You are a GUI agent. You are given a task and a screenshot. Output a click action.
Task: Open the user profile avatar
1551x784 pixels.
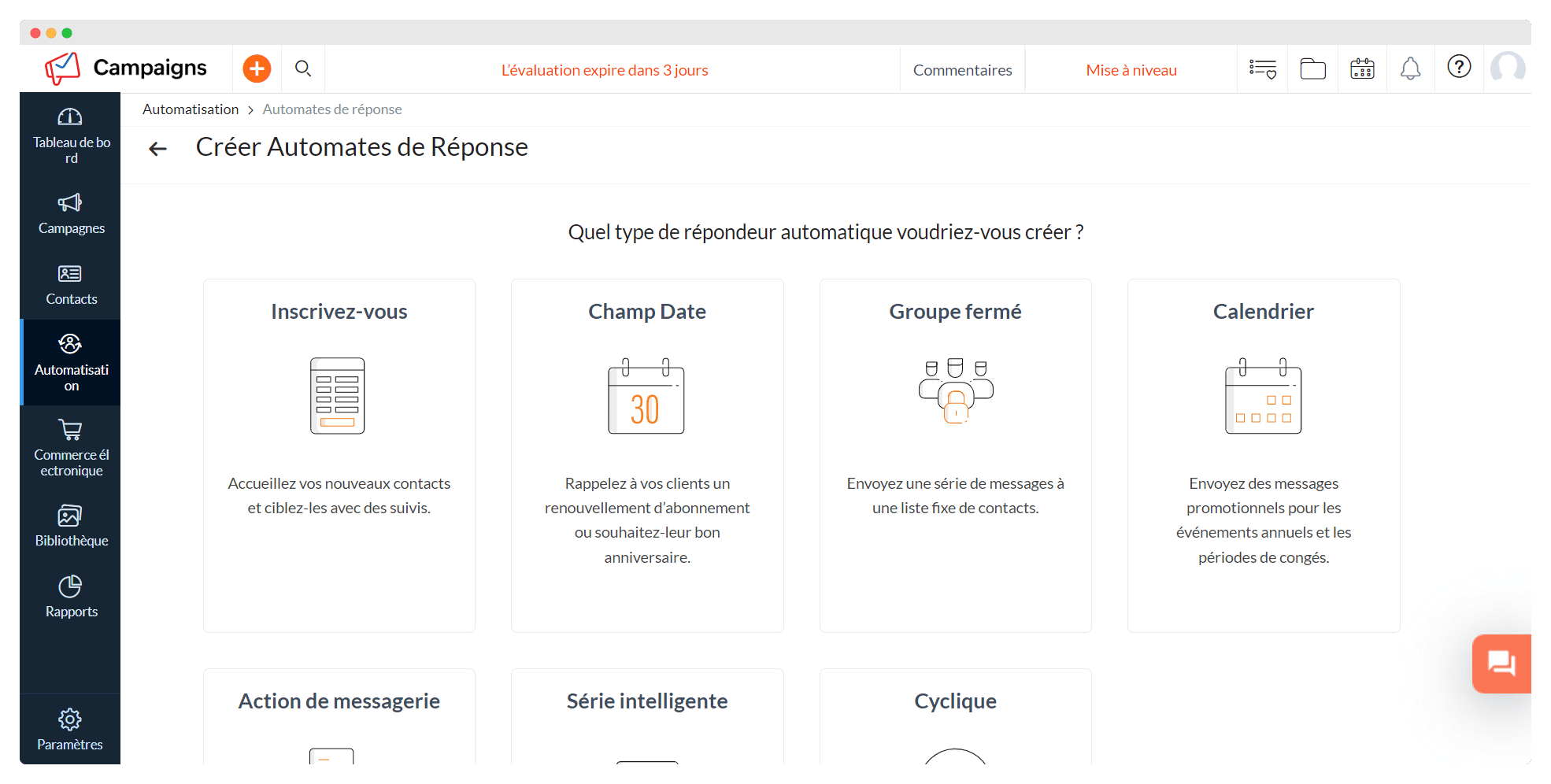point(1508,68)
